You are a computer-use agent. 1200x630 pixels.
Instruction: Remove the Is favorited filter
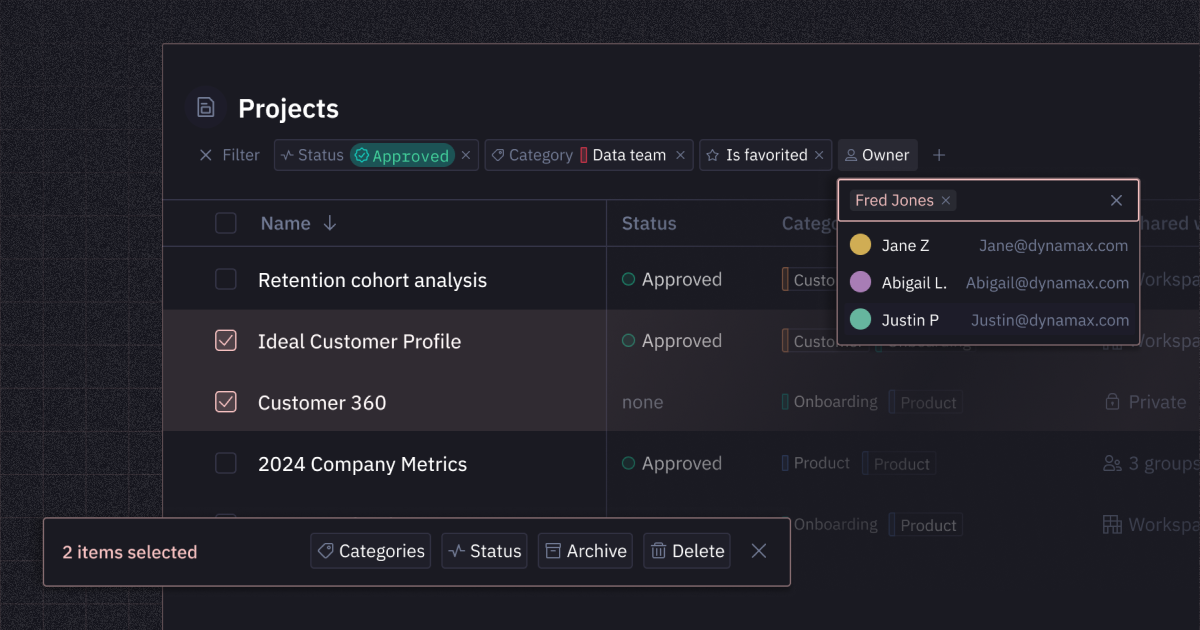click(819, 155)
